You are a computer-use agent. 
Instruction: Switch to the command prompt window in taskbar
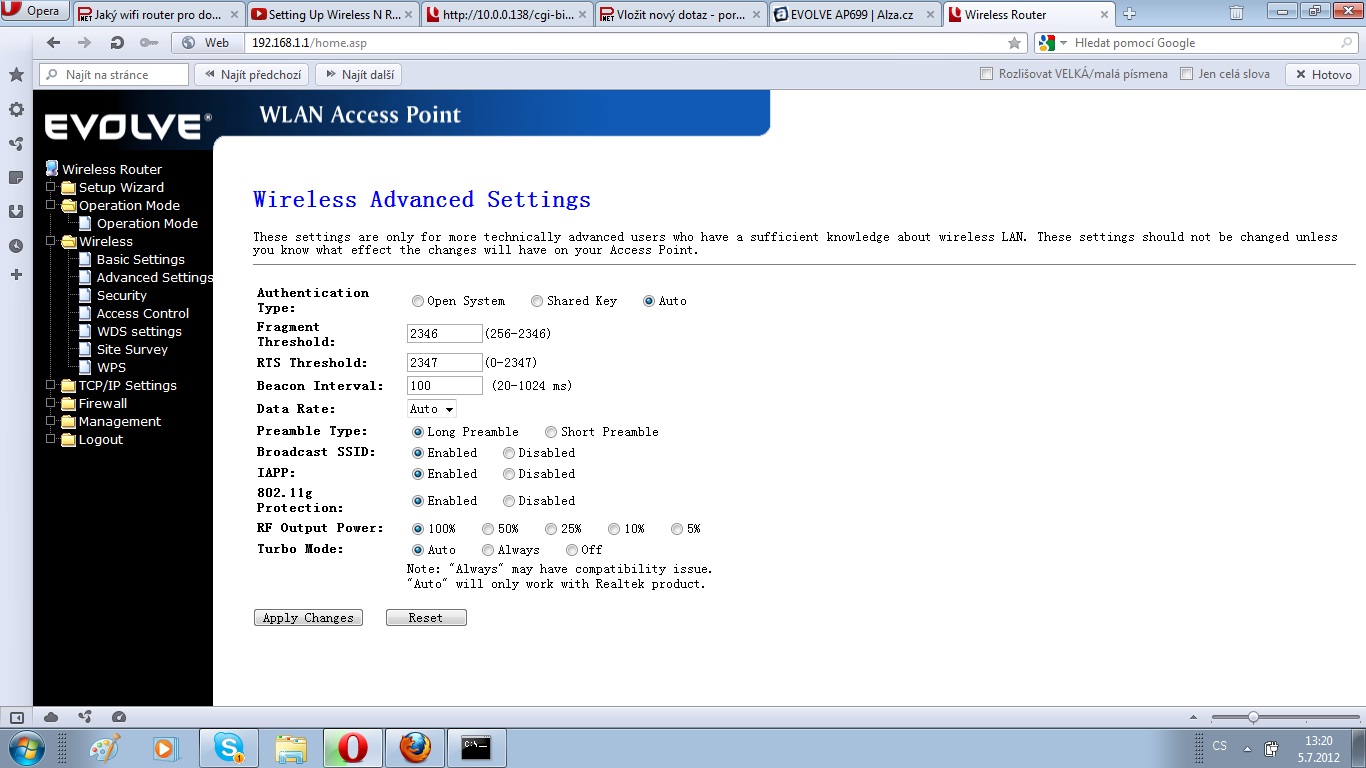(477, 748)
